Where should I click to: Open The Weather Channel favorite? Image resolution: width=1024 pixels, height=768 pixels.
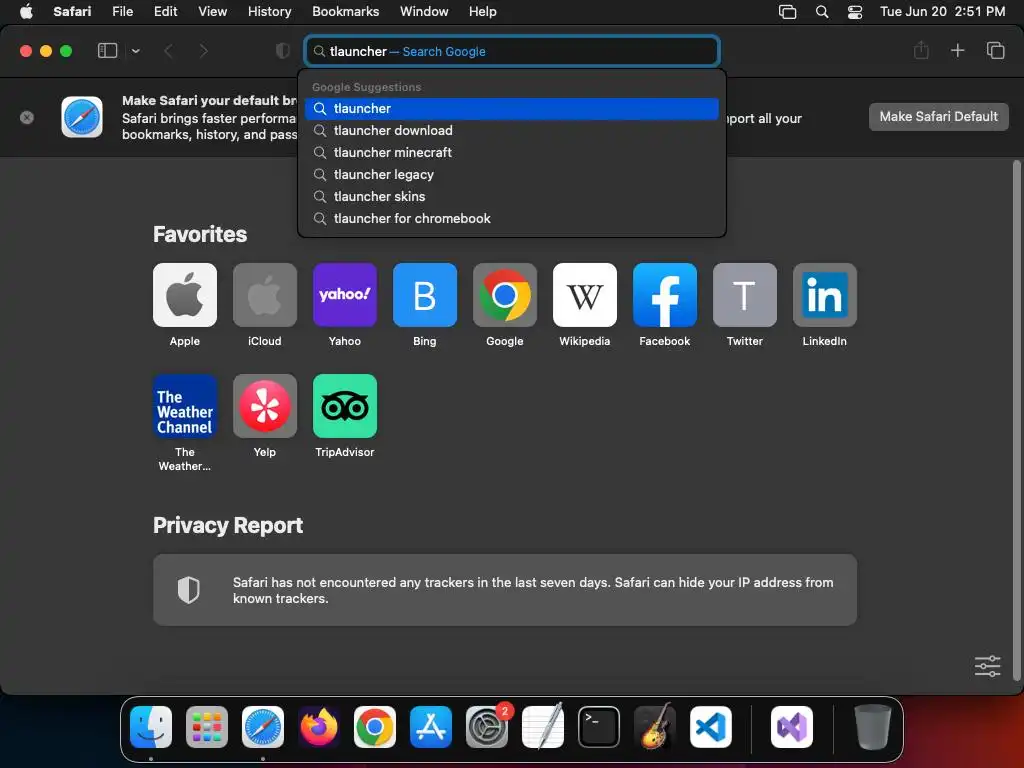(185, 406)
